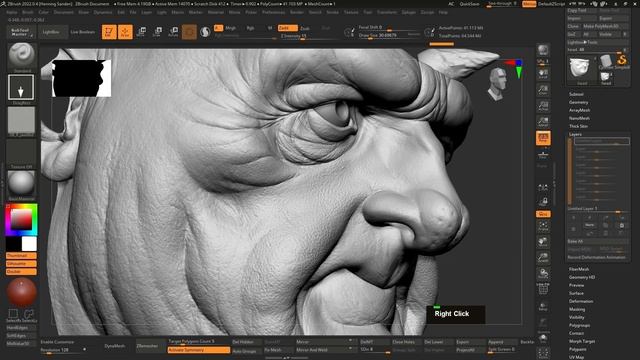Toggle the Zadd button
Screen dimensions: 640x360
(287, 28)
